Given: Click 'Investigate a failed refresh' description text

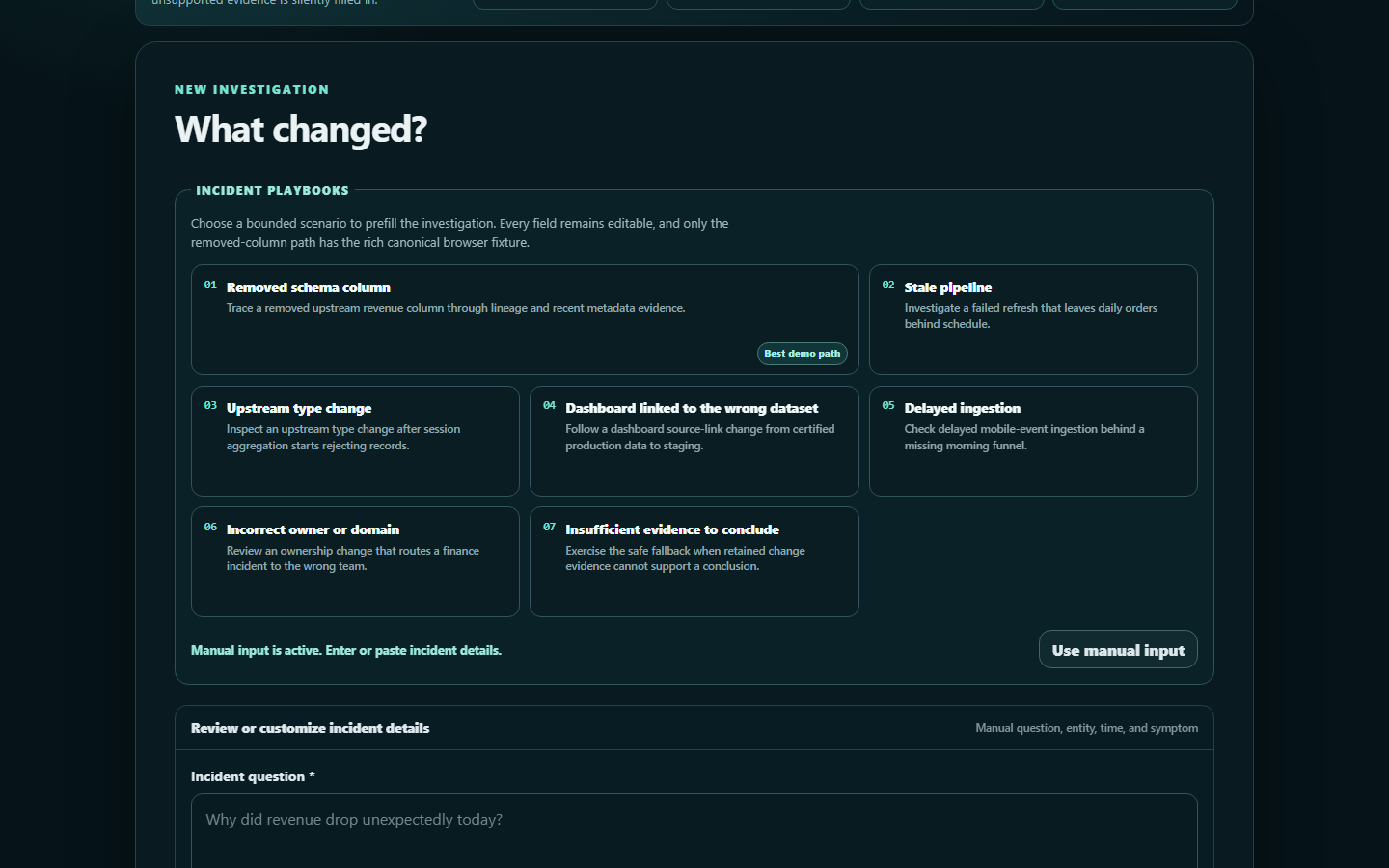Looking at the screenshot, I should 1031,315.
